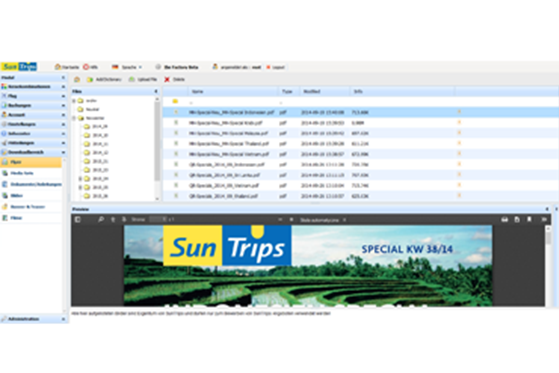Viewport: 559px width, 373px height.
Task: Click the magnifier search icon in PDF viewer
Action: [x=101, y=219]
